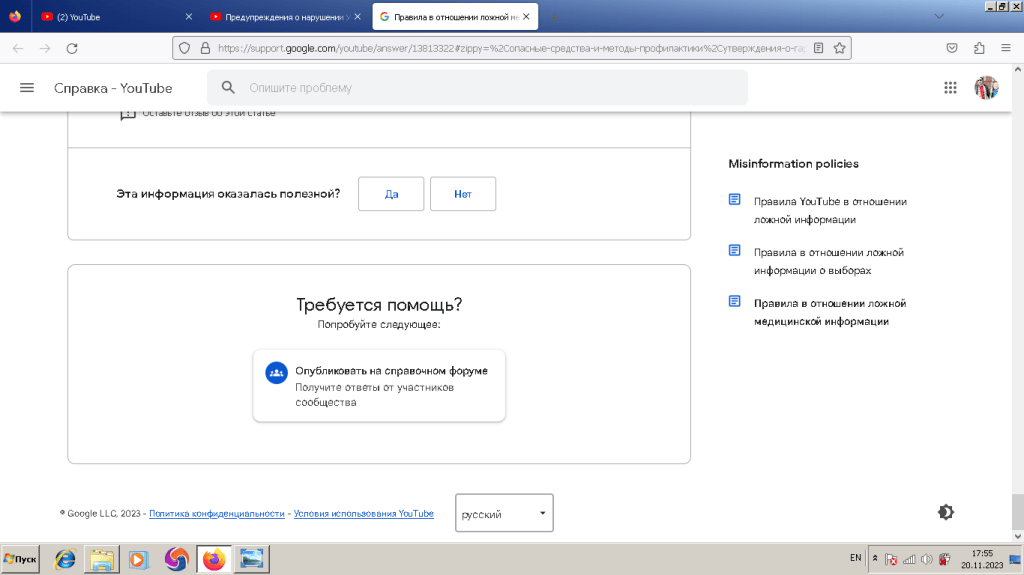Click the Google account avatar
The width and height of the screenshot is (1024, 575).
986,88
